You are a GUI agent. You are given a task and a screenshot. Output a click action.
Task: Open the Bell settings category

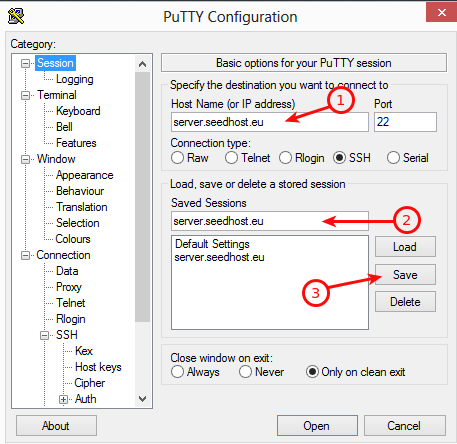(64, 127)
